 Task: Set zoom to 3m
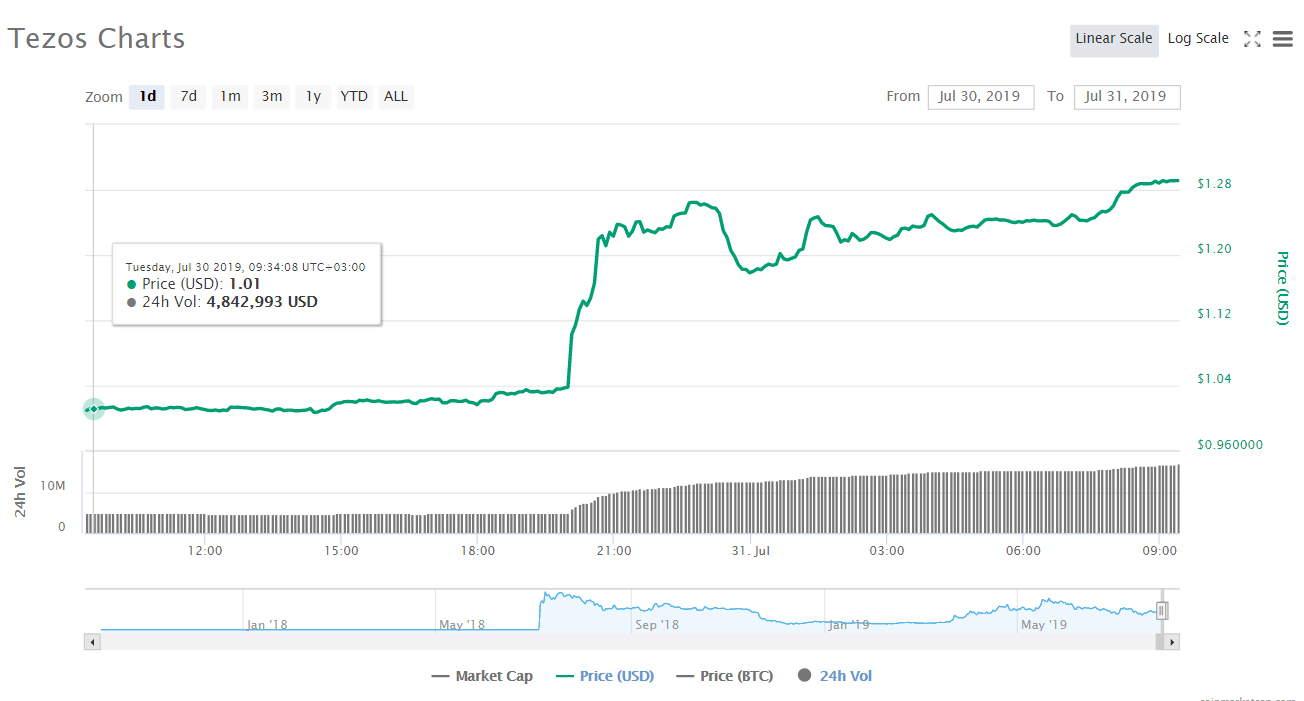272,97
